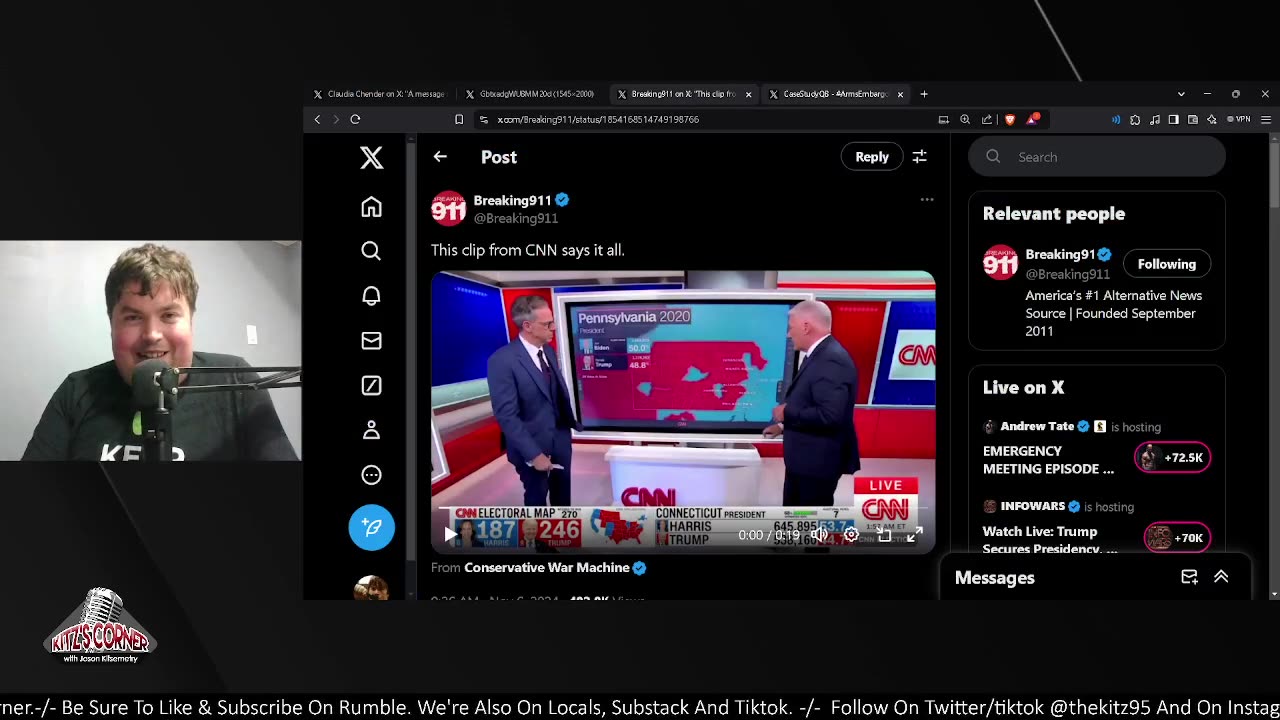
Task: Toggle the browser sidebar panel
Action: [x=1174, y=119]
